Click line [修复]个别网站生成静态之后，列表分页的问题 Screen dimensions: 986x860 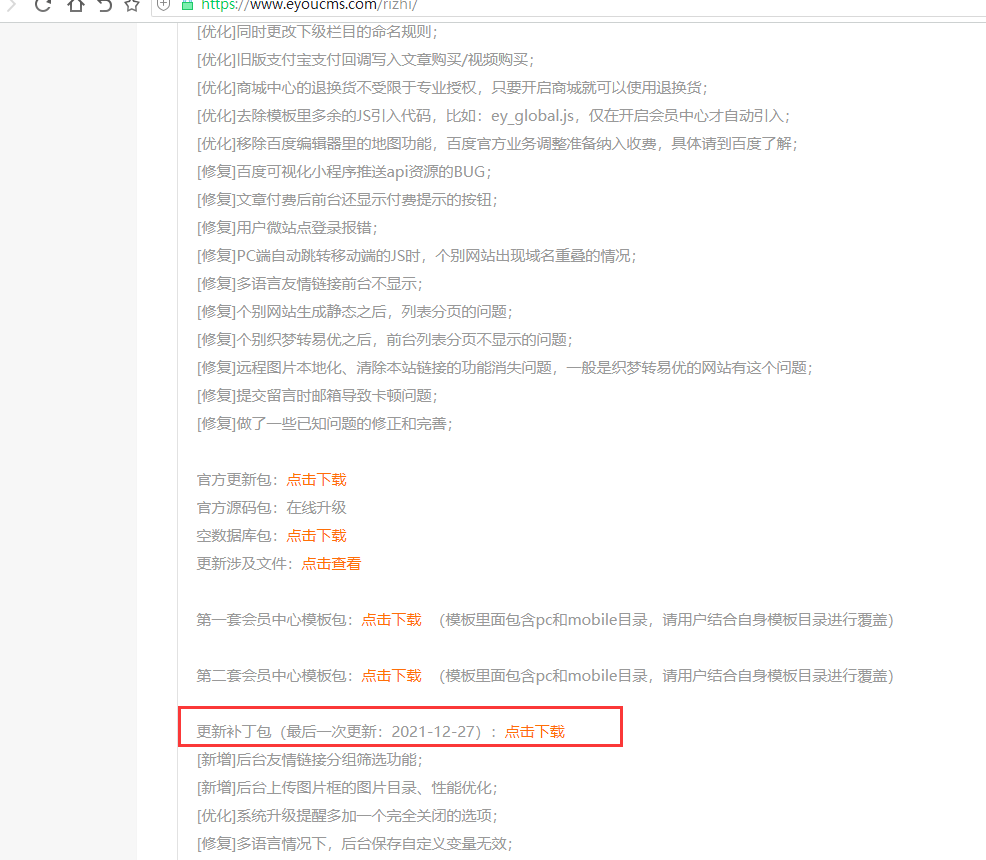(355, 312)
